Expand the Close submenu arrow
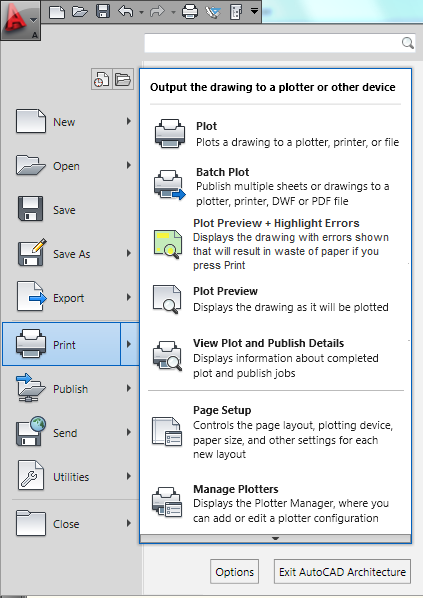This screenshot has height=598, width=423. (x=129, y=523)
